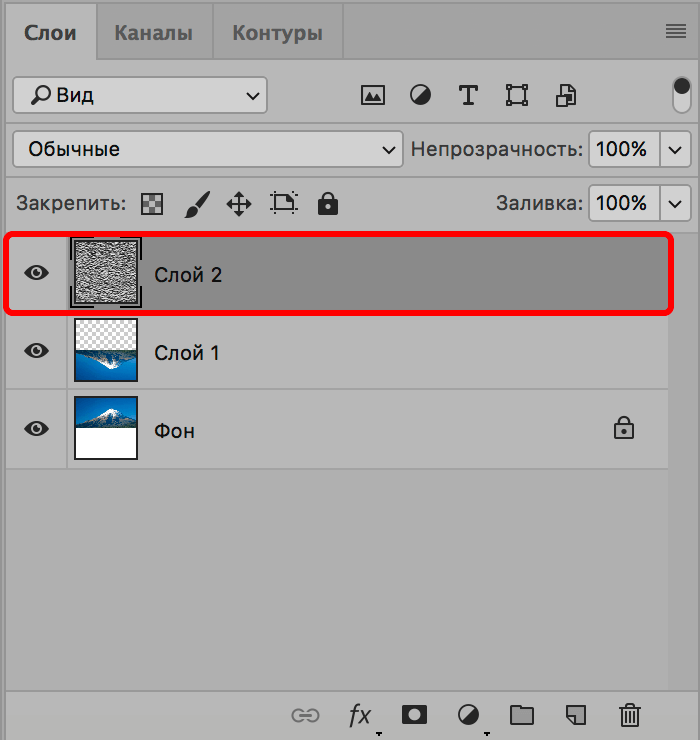Click the adjustment layer filter icon
The width and height of the screenshot is (700, 740).
tap(421, 96)
